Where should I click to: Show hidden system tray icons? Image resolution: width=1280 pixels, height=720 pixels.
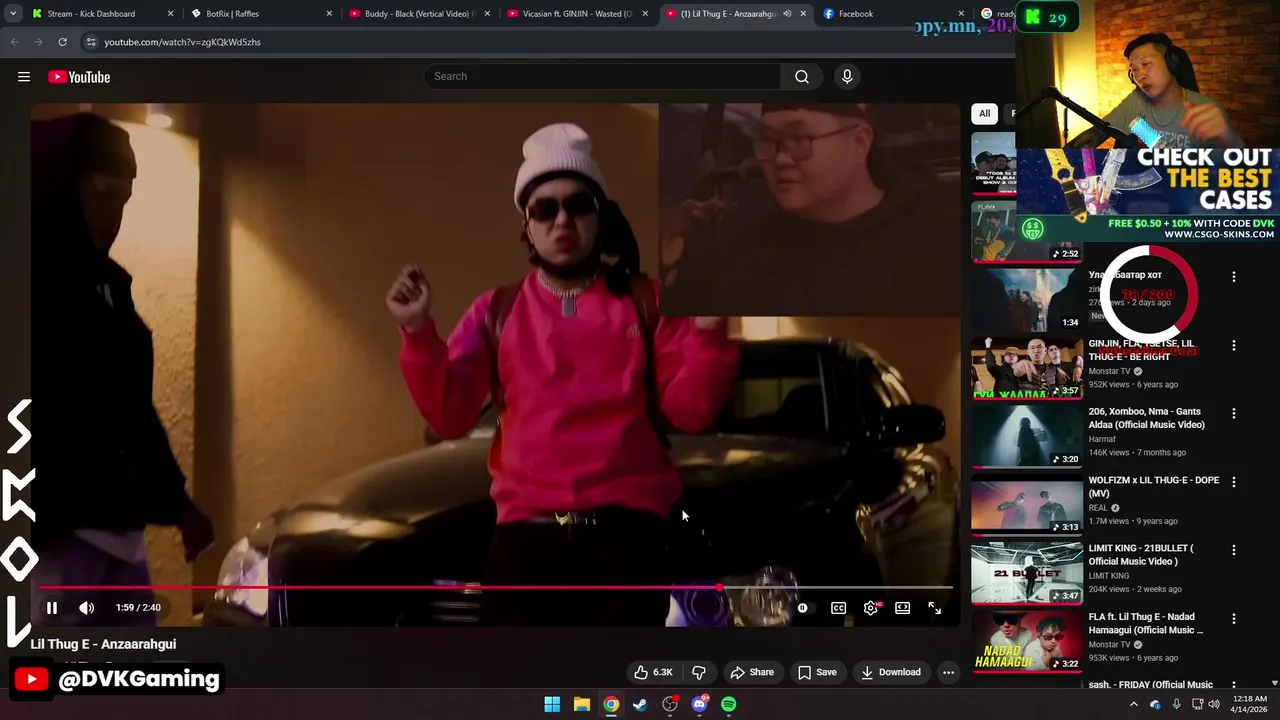coord(1133,704)
